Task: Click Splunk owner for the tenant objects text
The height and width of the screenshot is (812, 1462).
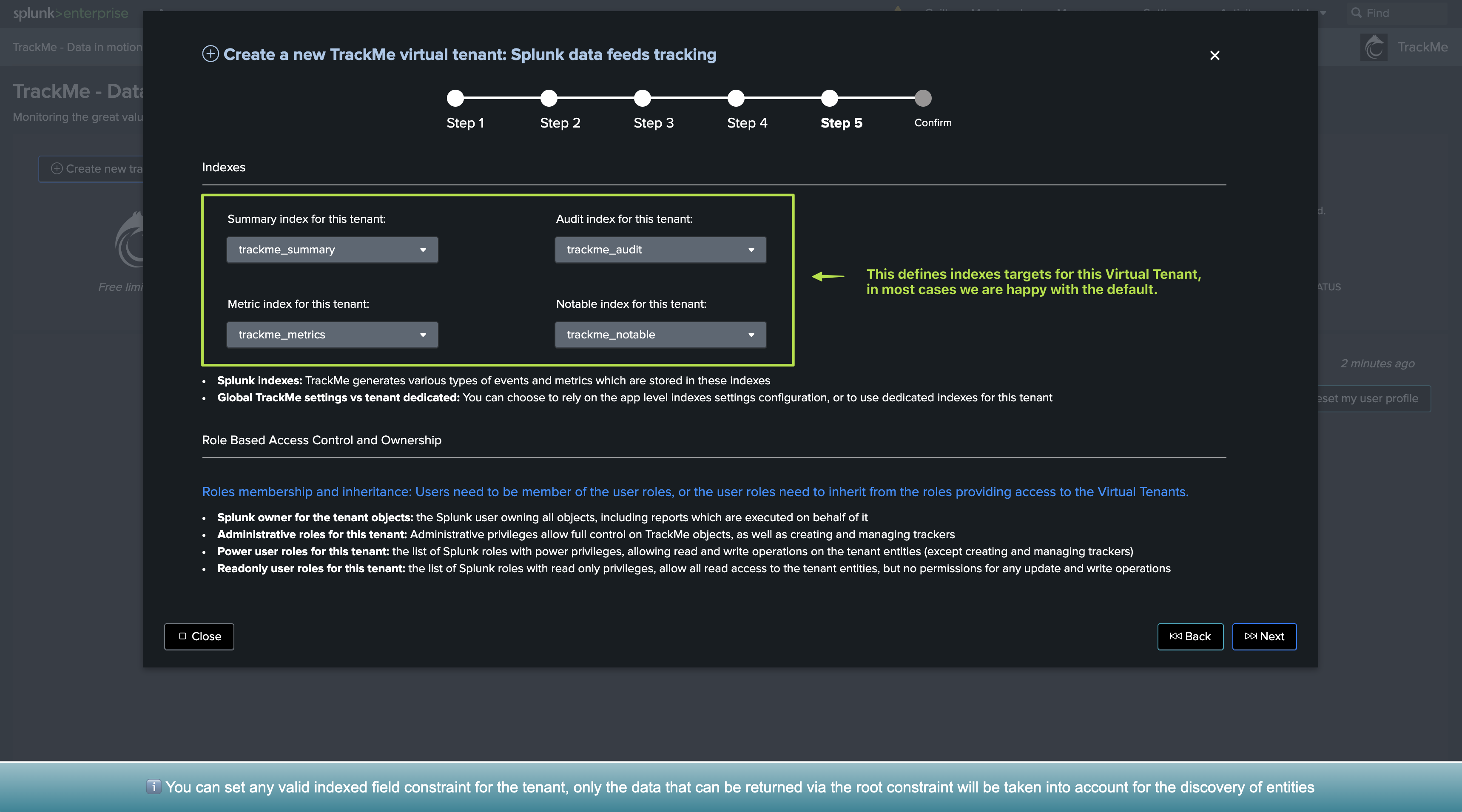Action: (543, 517)
